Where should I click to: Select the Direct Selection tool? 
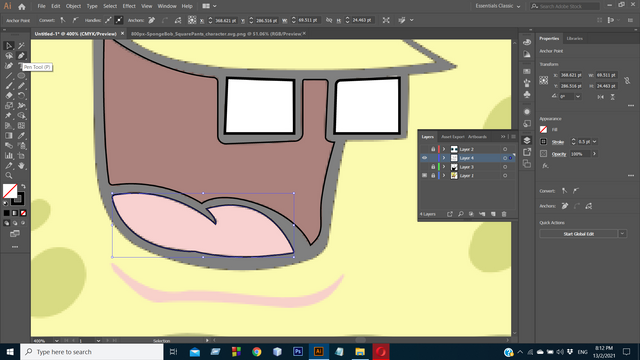[x=9, y=45]
